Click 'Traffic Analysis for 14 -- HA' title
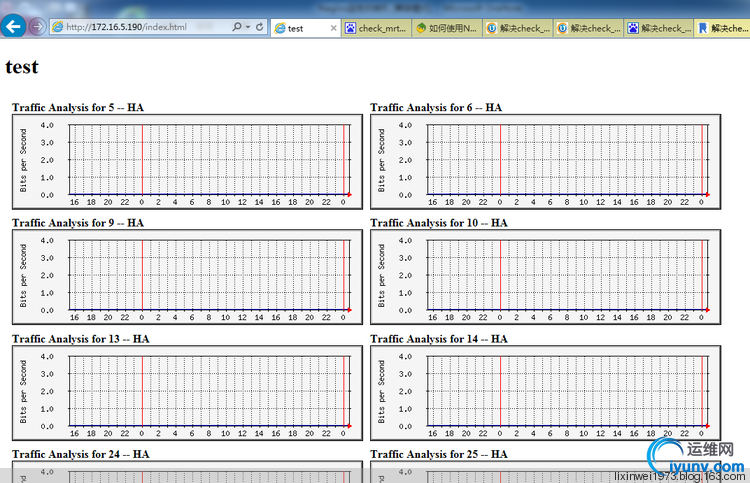The height and width of the screenshot is (483, 750). [x=439, y=339]
